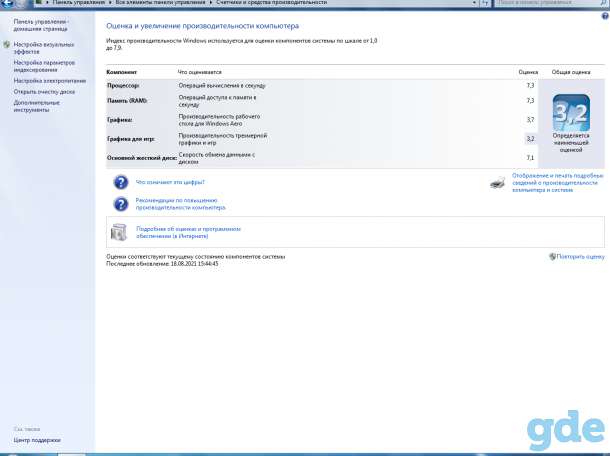This screenshot has height=456, width=610.
Task: Select the gaming graphics score 3,2
Action: click(x=530, y=139)
